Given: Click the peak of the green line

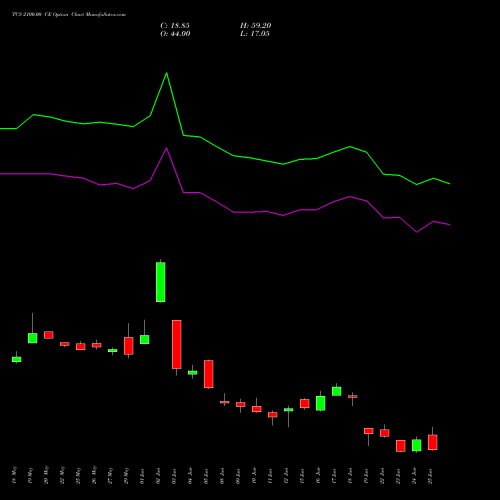Looking at the screenshot, I should (167, 73).
